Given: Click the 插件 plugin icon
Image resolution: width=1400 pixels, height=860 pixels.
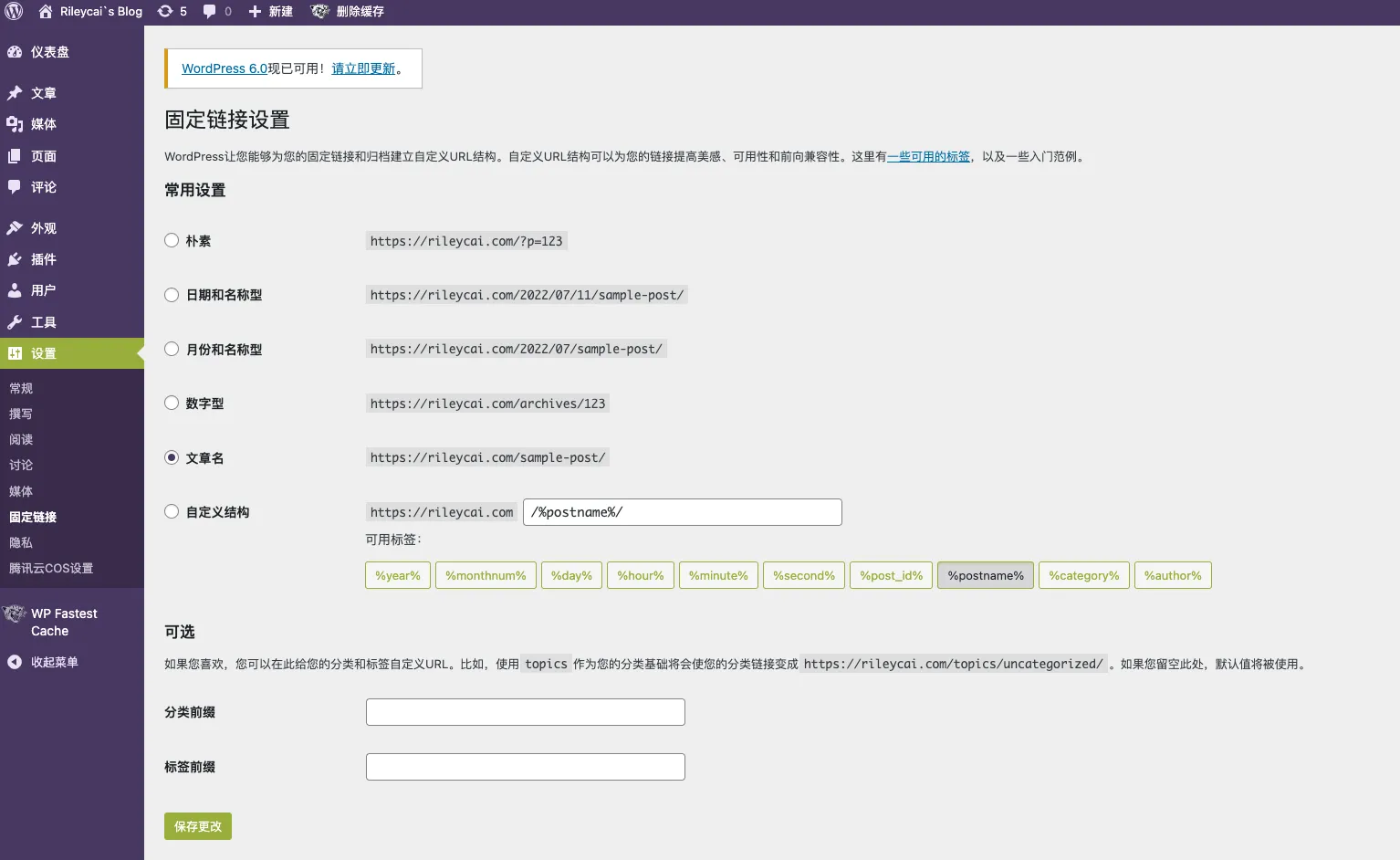Looking at the screenshot, I should click(x=15, y=259).
